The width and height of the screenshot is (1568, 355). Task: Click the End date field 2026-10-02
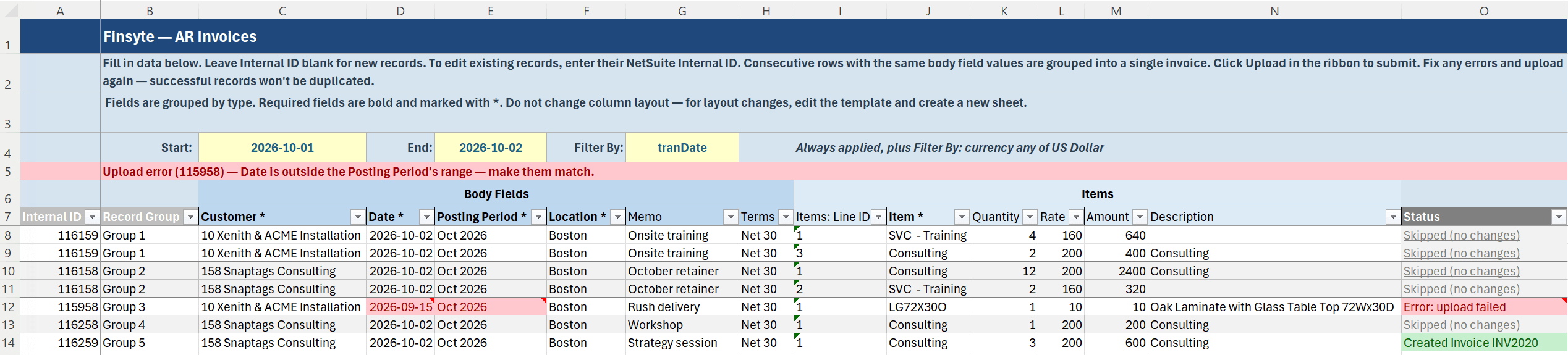pos(491,148)
